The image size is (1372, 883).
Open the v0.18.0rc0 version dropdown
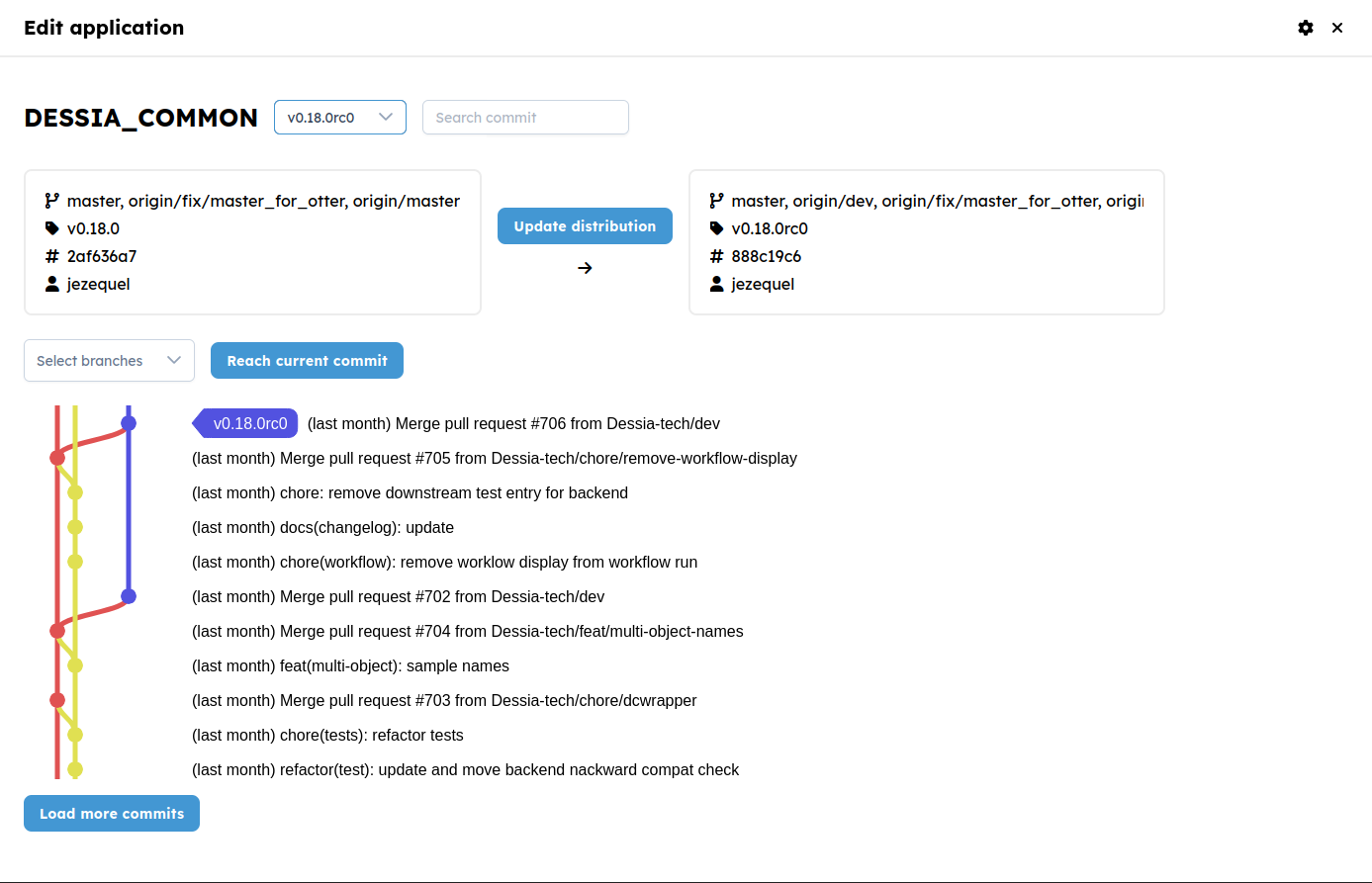point(340,117)
